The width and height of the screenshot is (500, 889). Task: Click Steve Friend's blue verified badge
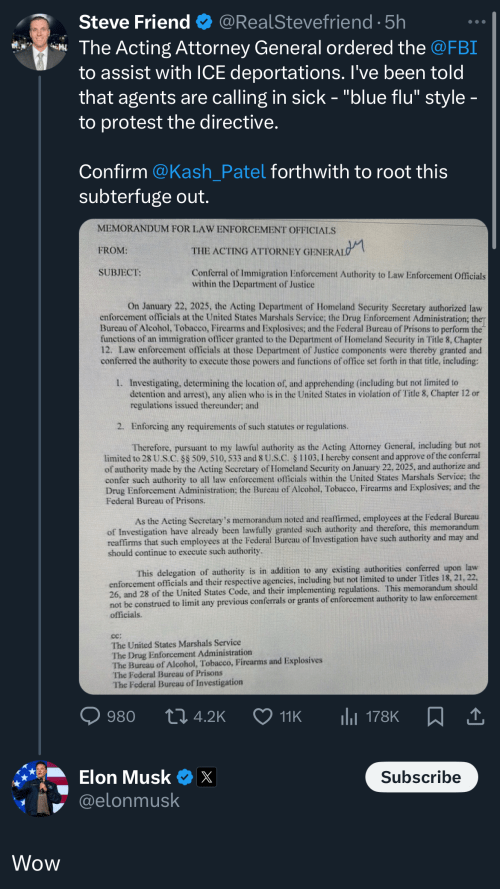tap(204, 23)
